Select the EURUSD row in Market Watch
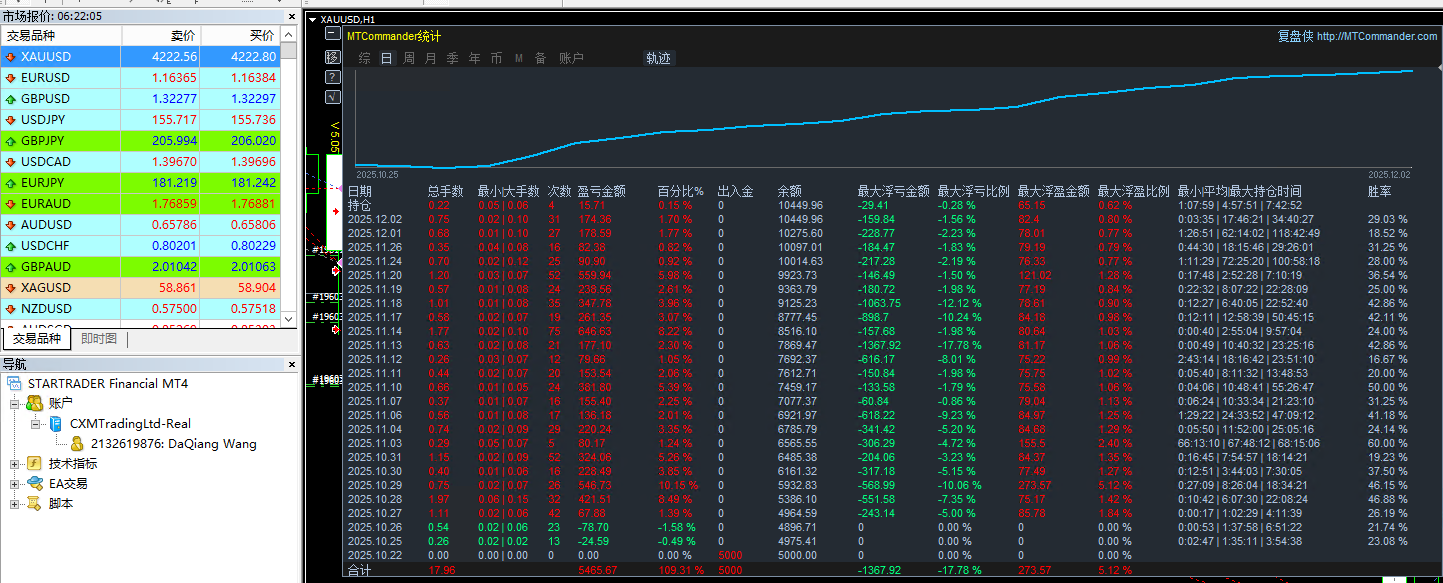 pyautogui.click(x=140, y=78)
